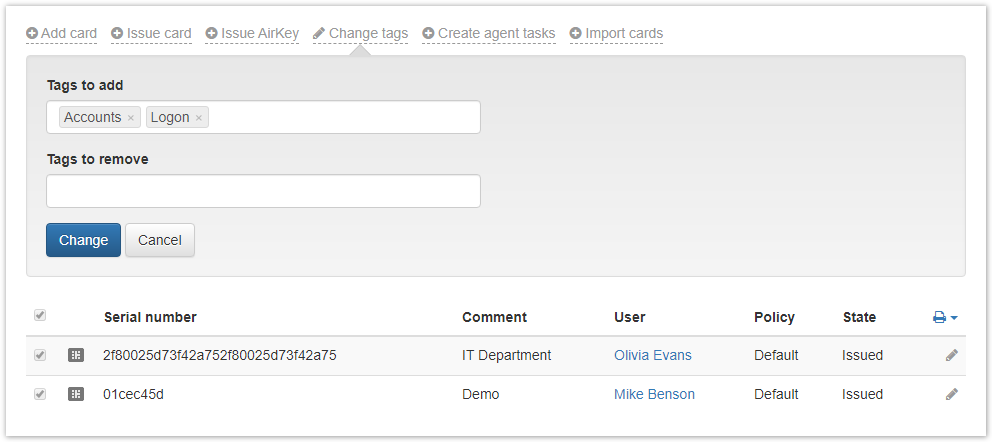Click the card icon beside serial 2f80025d73f42a75
The width and height of the screenshot is (992, 442).
pos(76,355)
